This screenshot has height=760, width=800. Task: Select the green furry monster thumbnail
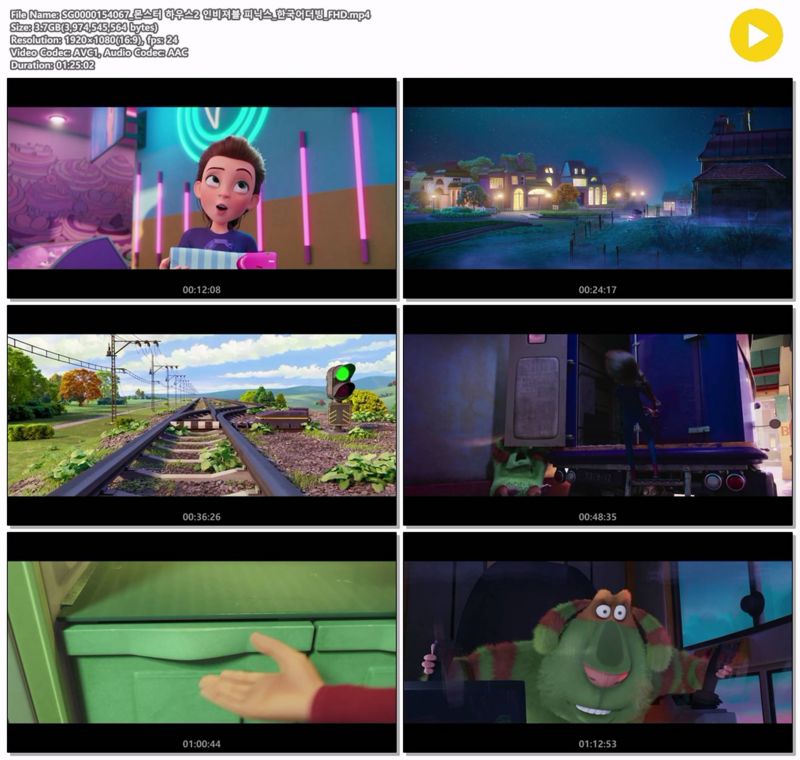tap(597, 642)
